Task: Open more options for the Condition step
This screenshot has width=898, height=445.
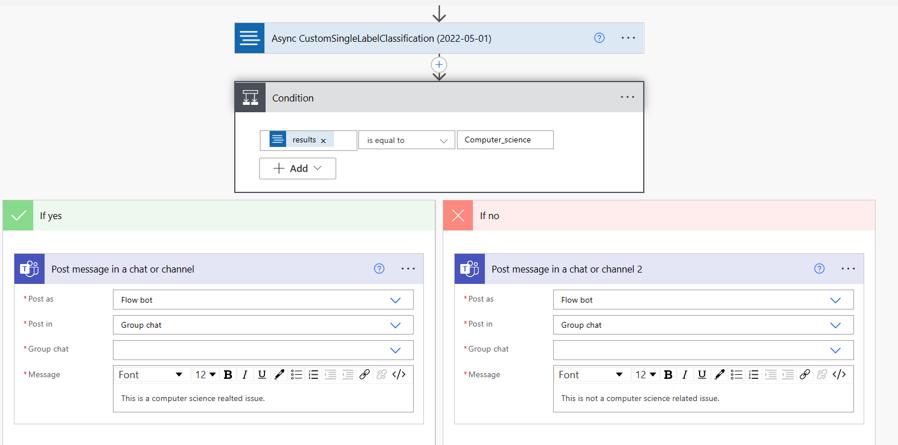Action: point(628,97)
